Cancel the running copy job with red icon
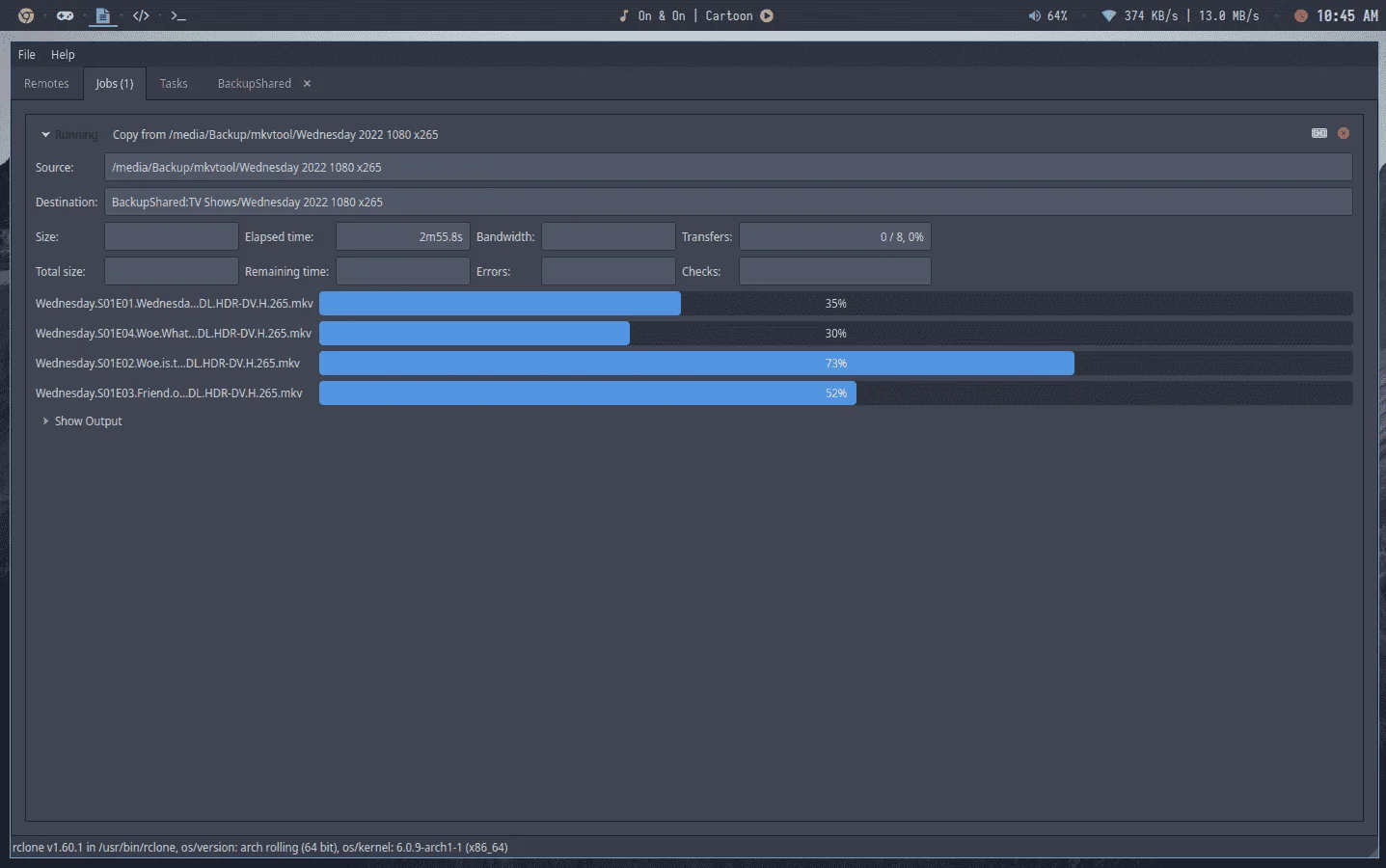 [1344, 133]
